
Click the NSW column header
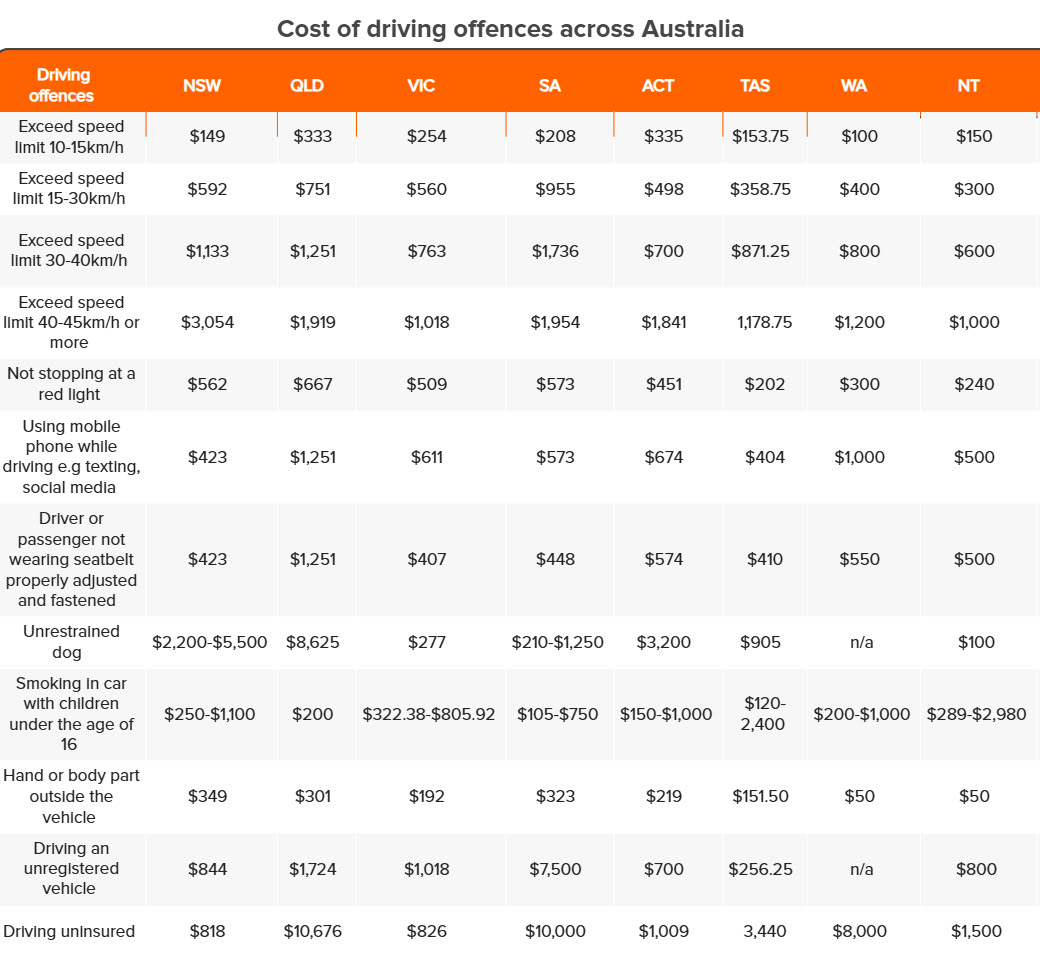(202, 86)
